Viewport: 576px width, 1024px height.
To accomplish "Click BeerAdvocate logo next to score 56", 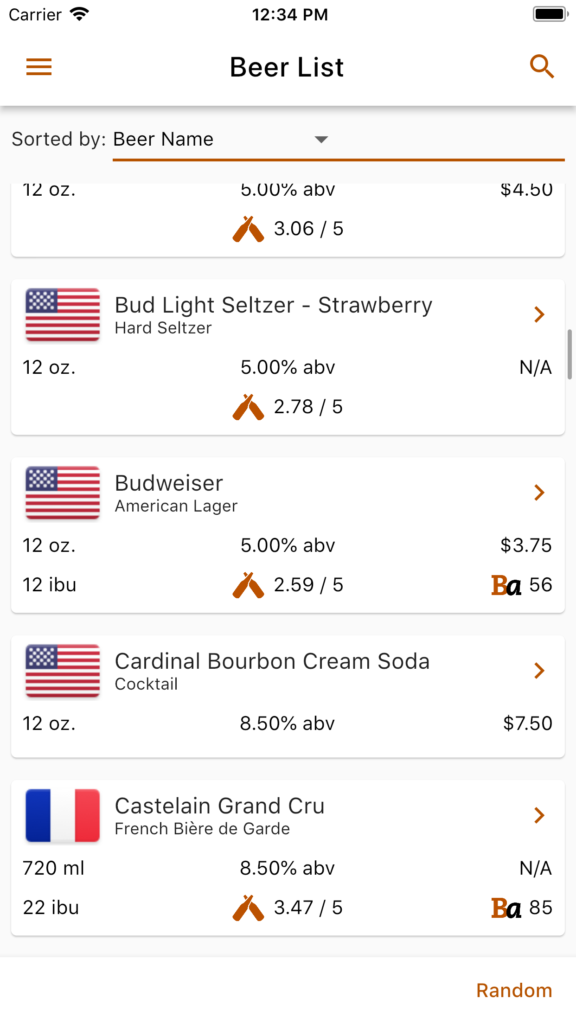I will (x=506, y=585).
